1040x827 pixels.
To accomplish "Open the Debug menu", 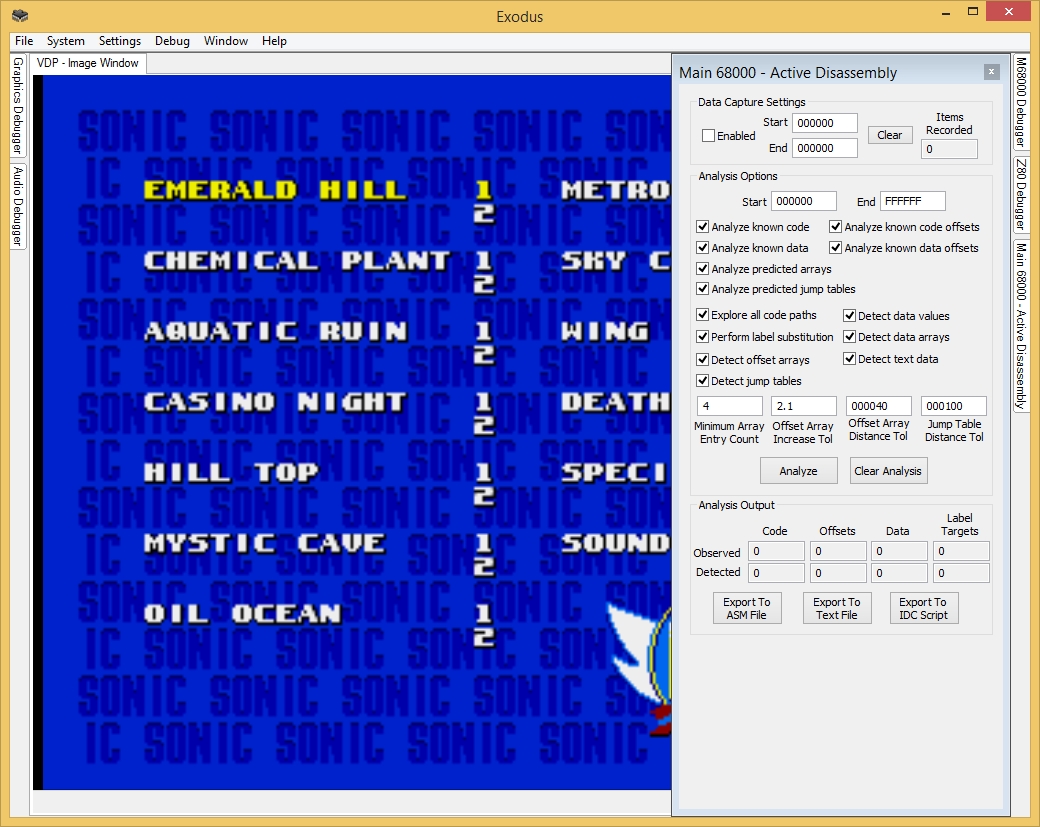I will 172,41.
